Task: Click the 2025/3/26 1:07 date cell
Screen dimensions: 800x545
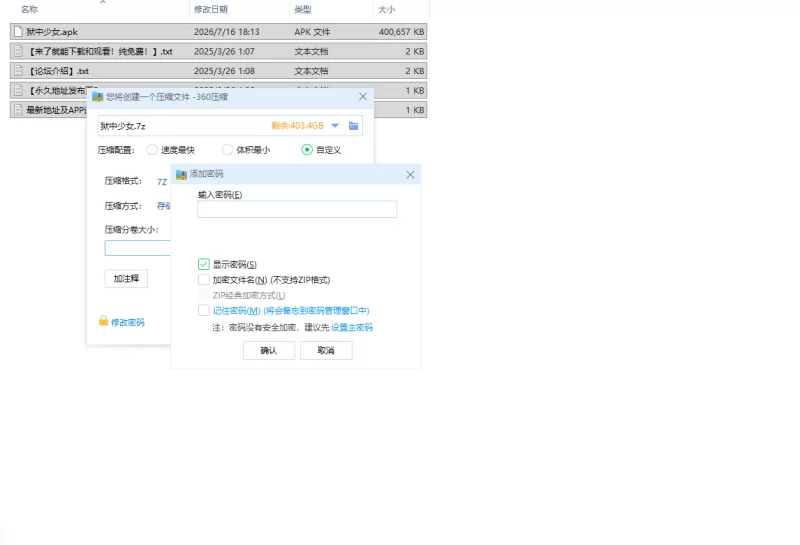Action: click(x=224, y=52)
